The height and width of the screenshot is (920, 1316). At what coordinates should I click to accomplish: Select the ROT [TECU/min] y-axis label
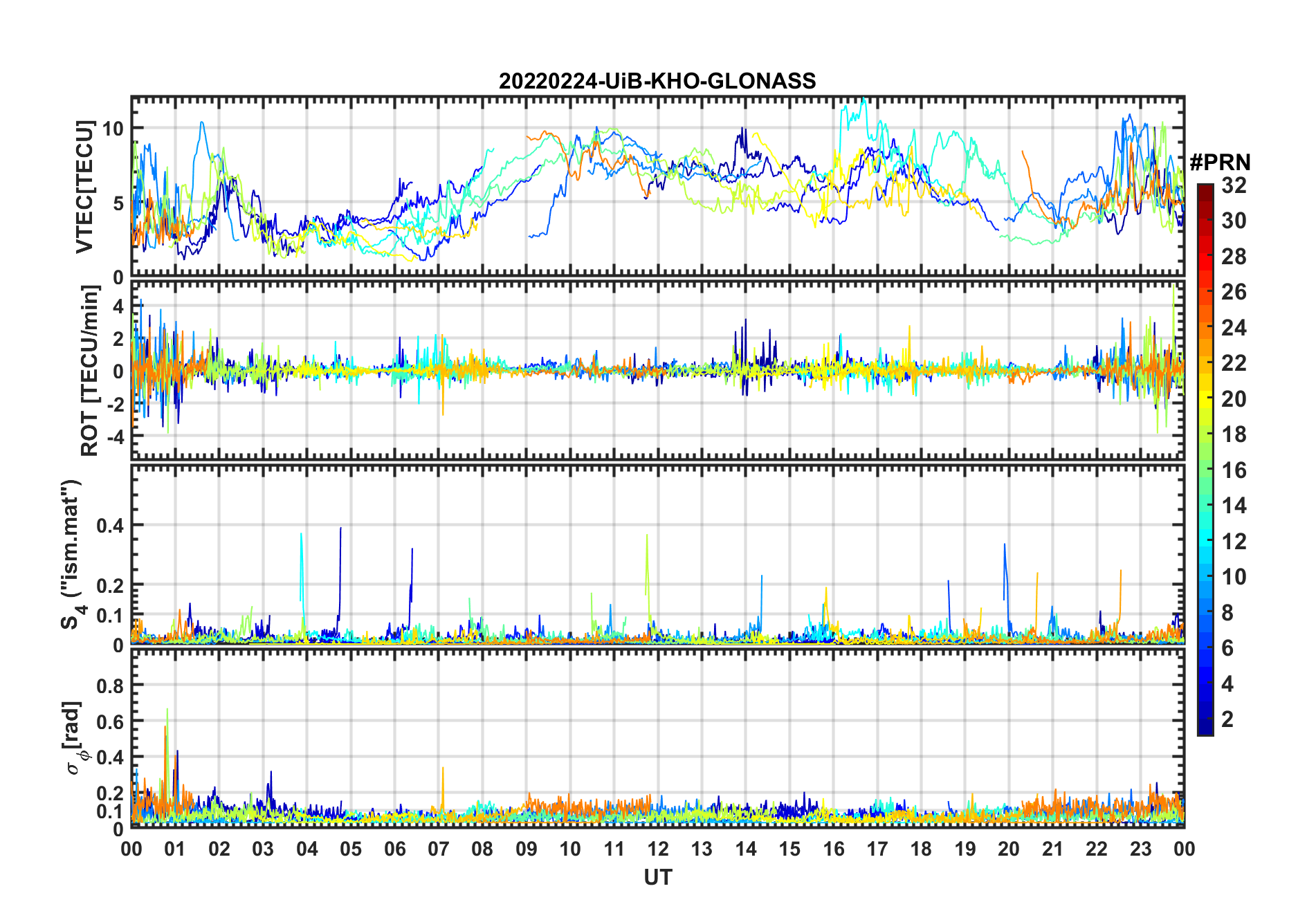tap(90, 371)
